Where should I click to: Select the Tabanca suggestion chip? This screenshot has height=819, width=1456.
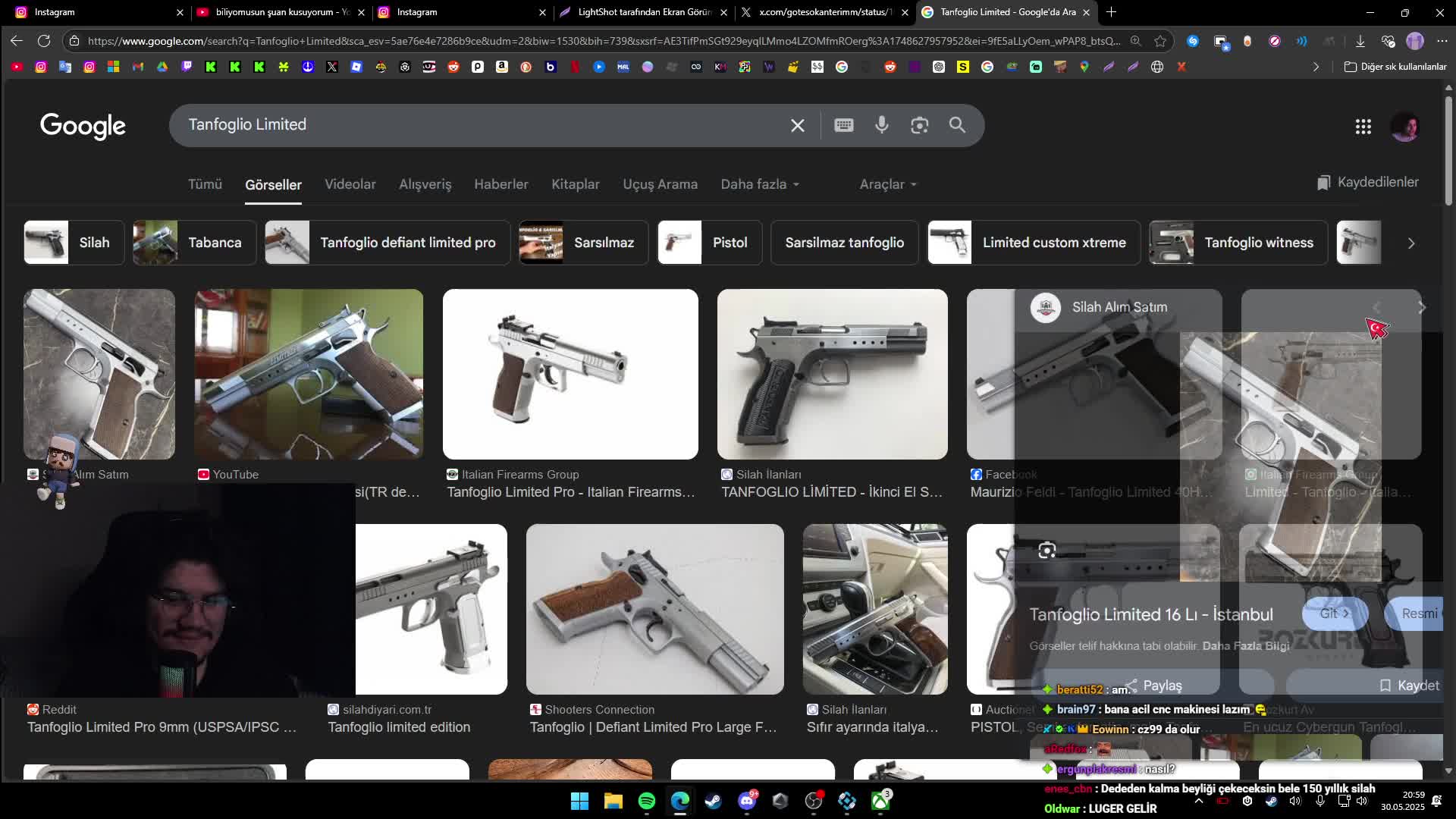(194, 243)
